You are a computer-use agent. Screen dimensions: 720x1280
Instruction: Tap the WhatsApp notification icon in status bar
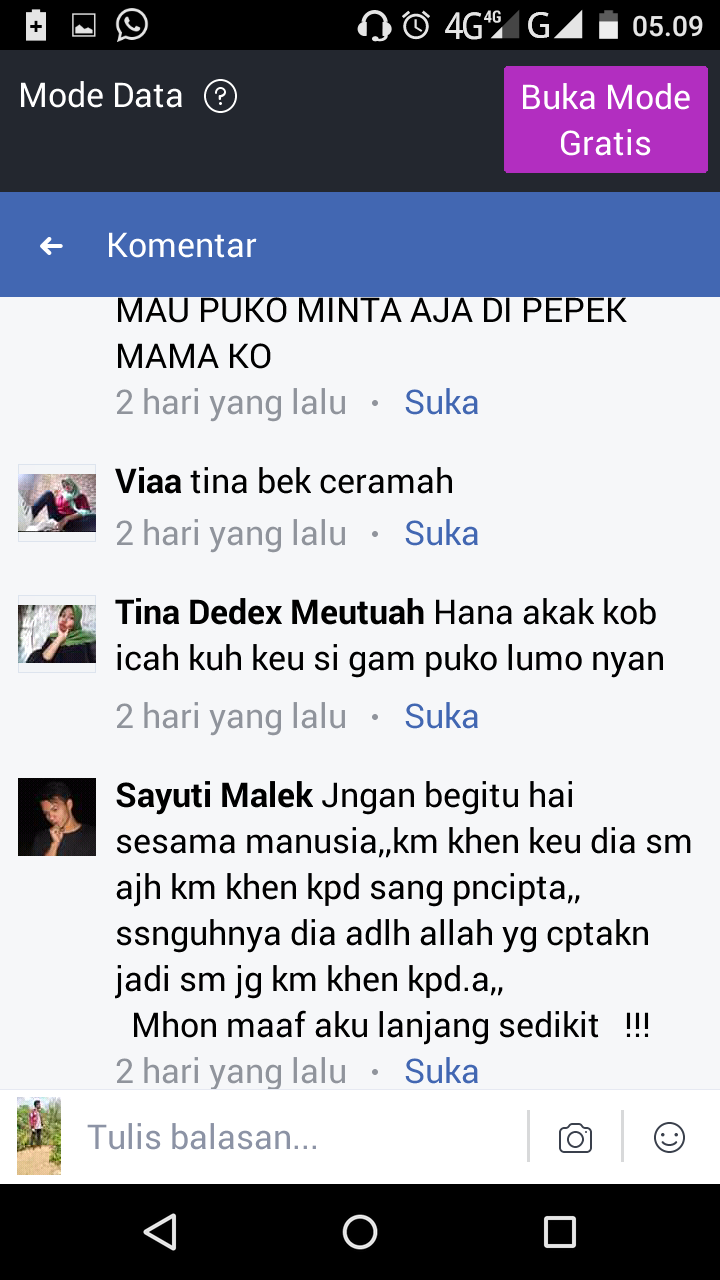point(131,25)
